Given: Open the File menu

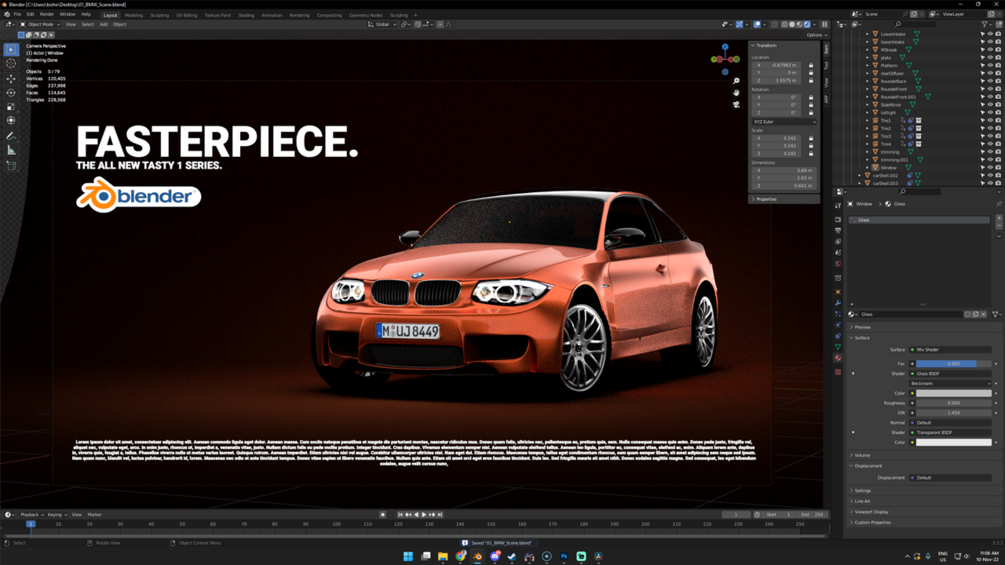Looking at the screenshot, I should [x=17, y=14].
